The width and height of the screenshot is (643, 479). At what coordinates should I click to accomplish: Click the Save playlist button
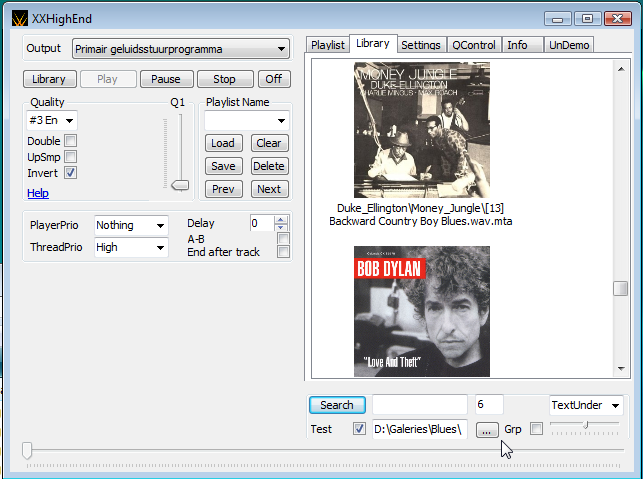tap(223, 166)
